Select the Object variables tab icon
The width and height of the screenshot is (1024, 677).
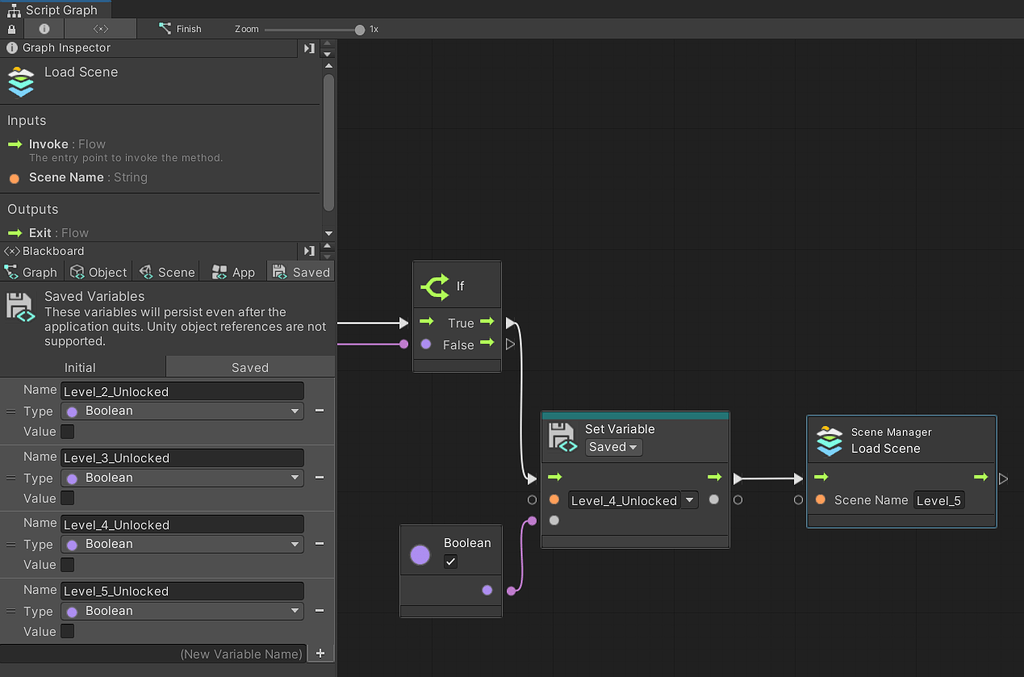coord(78,271)
